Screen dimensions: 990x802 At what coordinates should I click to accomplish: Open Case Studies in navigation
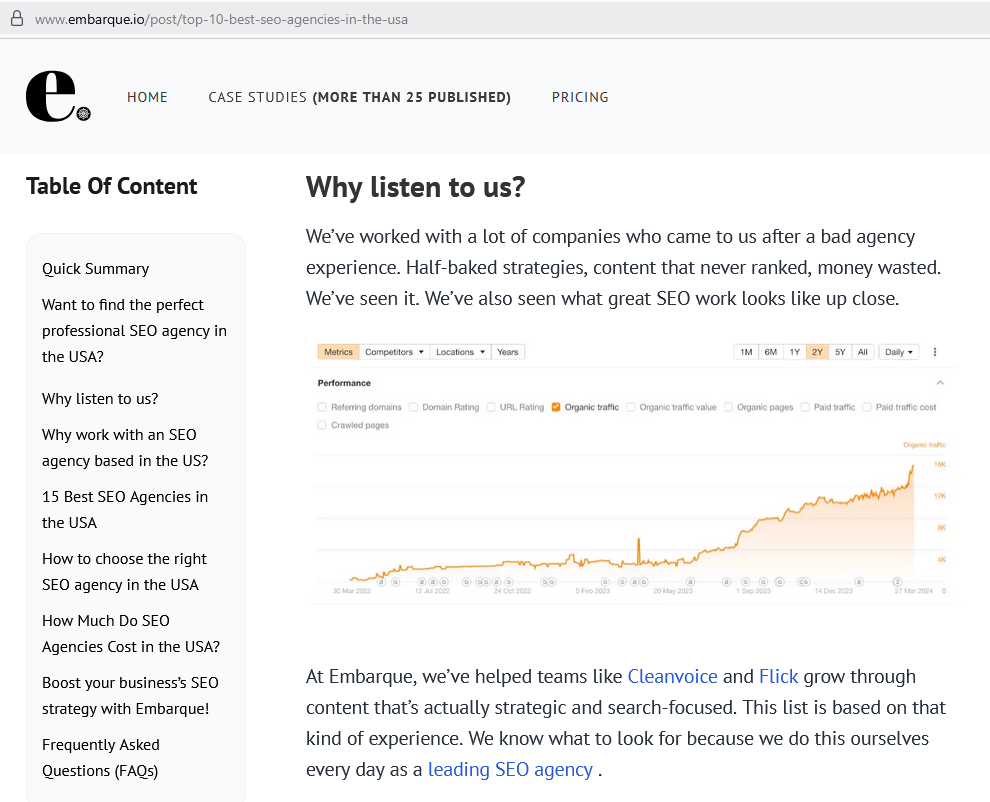(359, 97)
